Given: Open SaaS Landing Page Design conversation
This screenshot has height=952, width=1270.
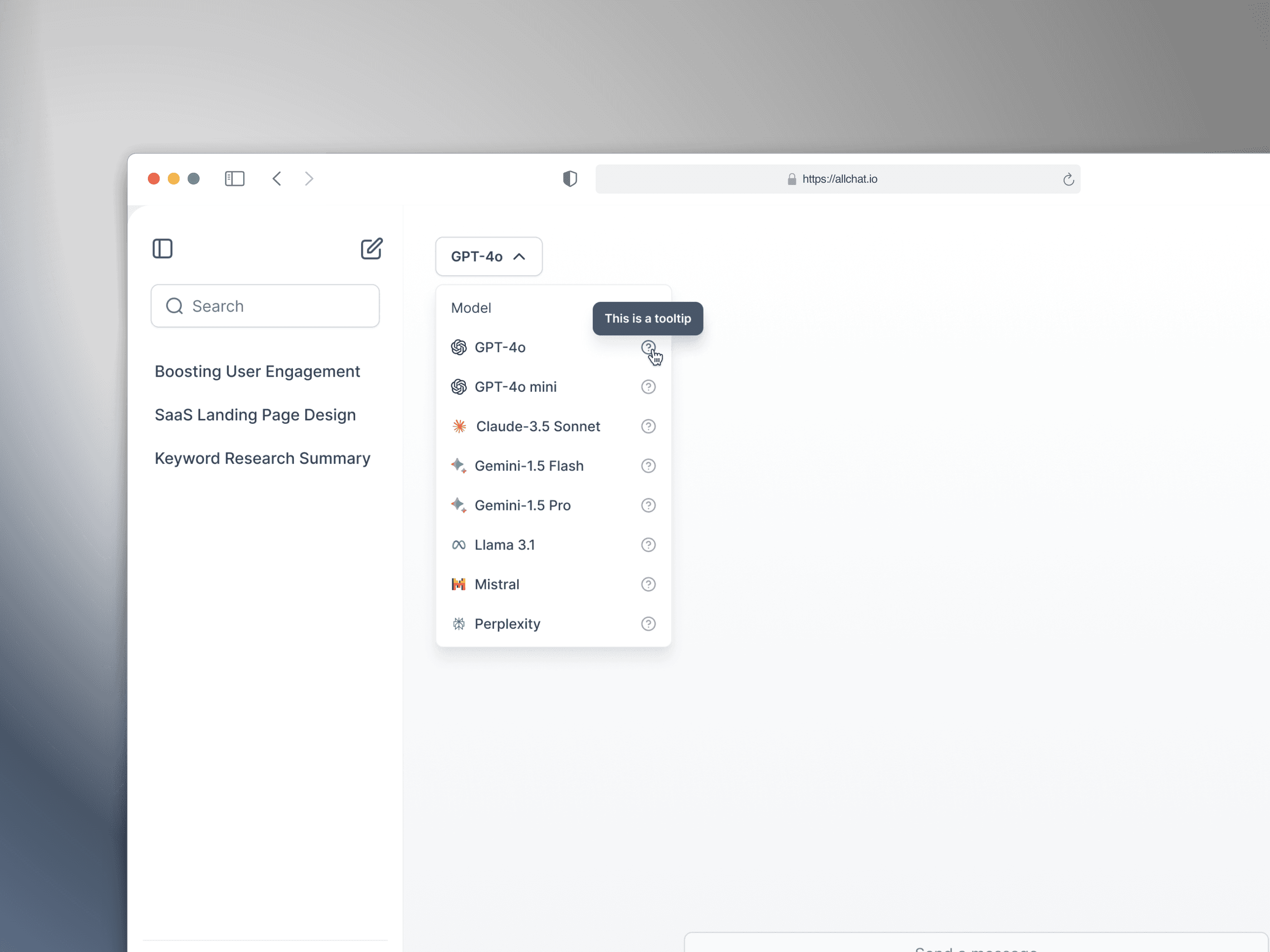Looking at the screenshot, I should coord(255,415).
